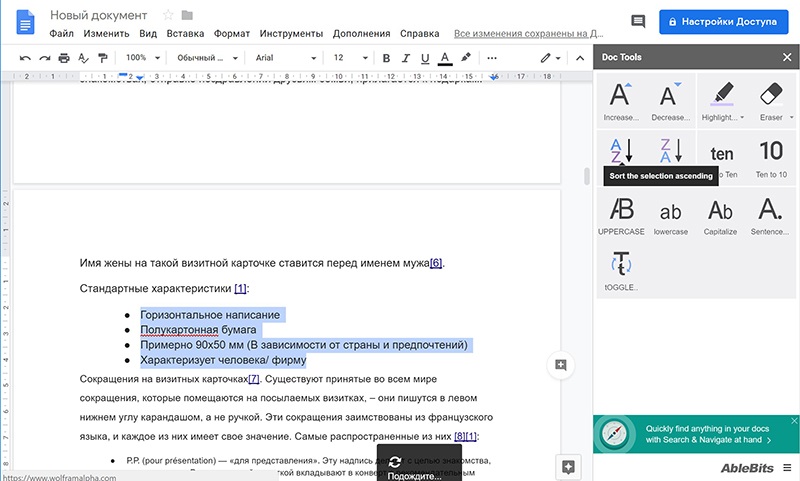Sort the selection descending Z to A

[670, 153]
